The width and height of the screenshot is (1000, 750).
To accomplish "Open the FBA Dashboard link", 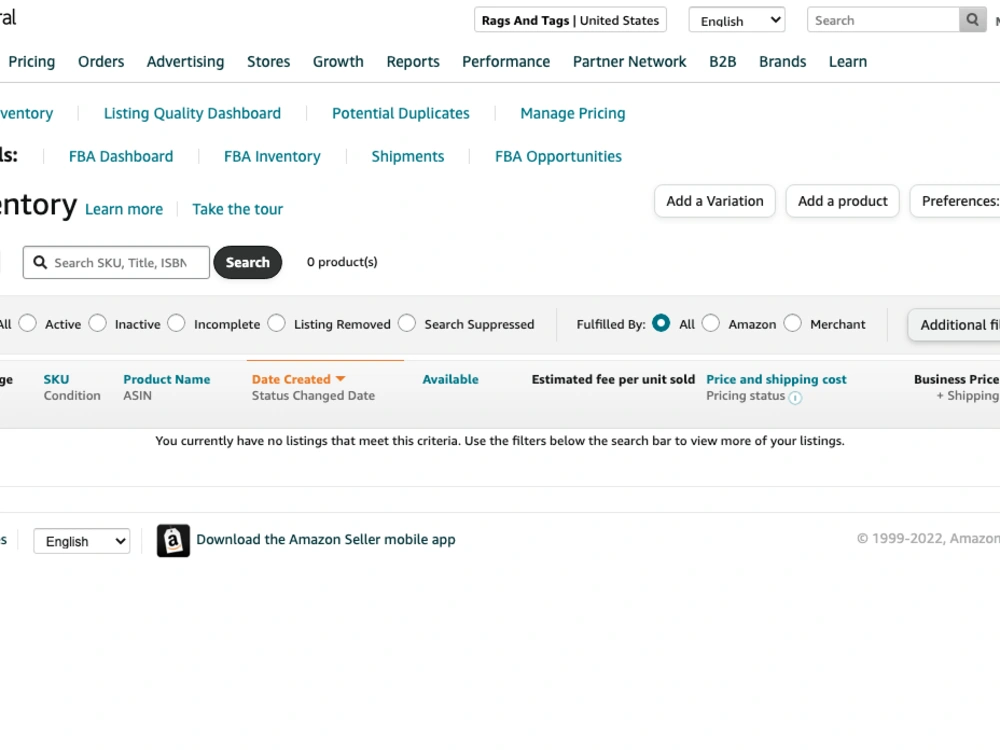I will click(121, 156).
